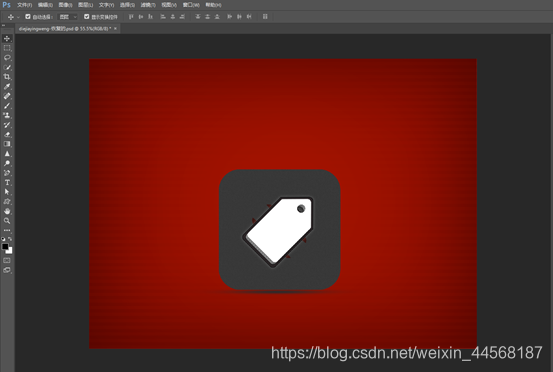Select the Eyedropper tool
The width and height of the screenshot is (553, 372).
(7, 86)
